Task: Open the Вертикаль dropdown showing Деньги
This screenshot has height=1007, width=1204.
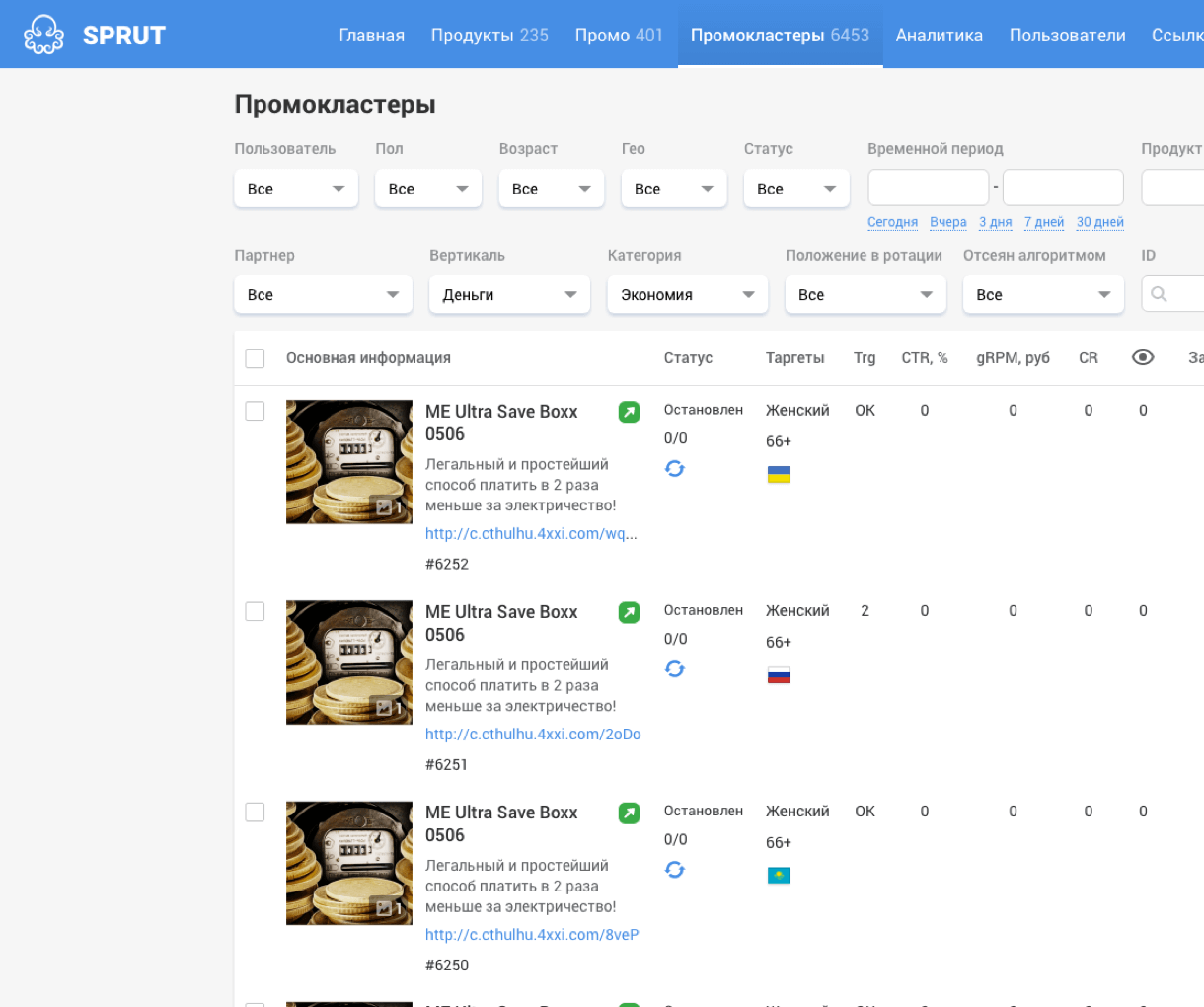Action: coord(509,294)
